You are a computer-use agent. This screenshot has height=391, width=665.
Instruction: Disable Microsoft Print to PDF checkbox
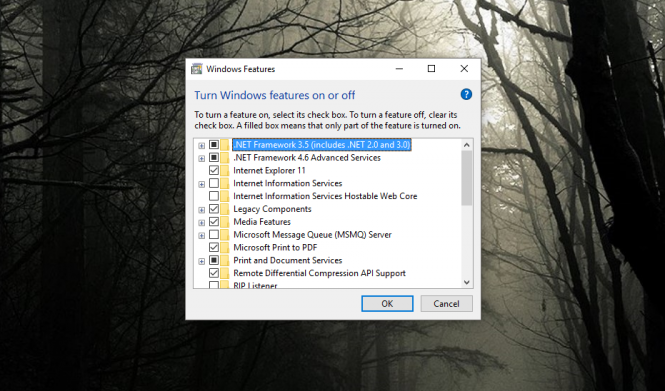coord(214,247)
